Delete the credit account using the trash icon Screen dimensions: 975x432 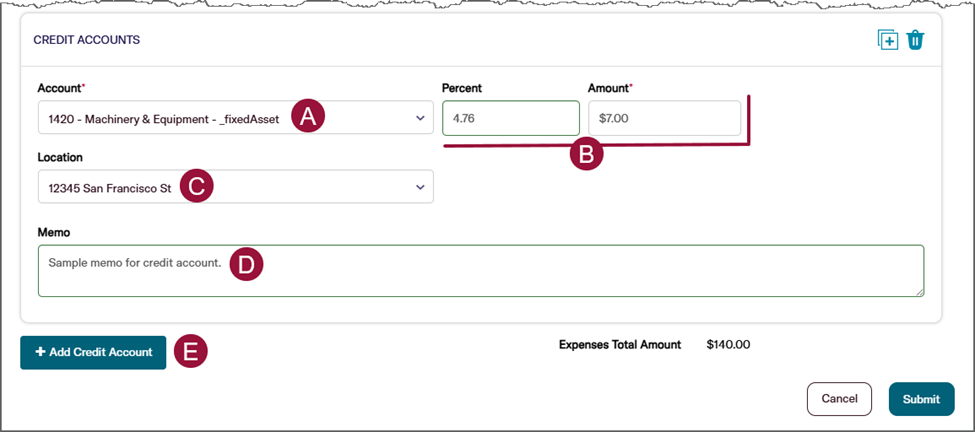915,40
